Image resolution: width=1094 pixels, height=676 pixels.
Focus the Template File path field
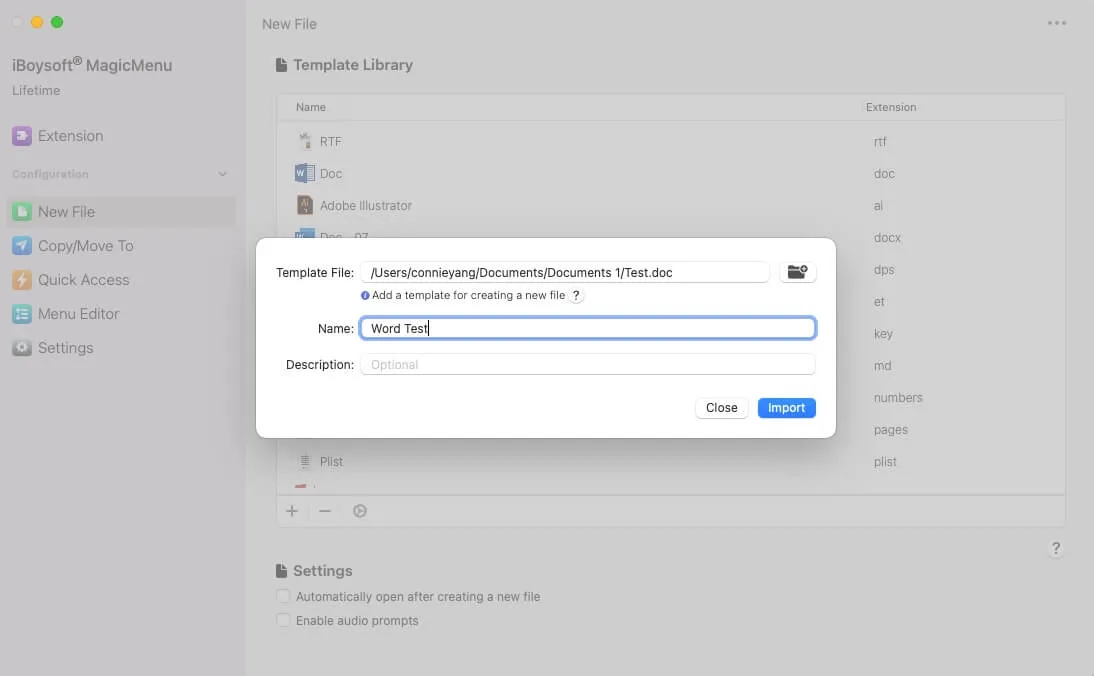tap(564, 273)
